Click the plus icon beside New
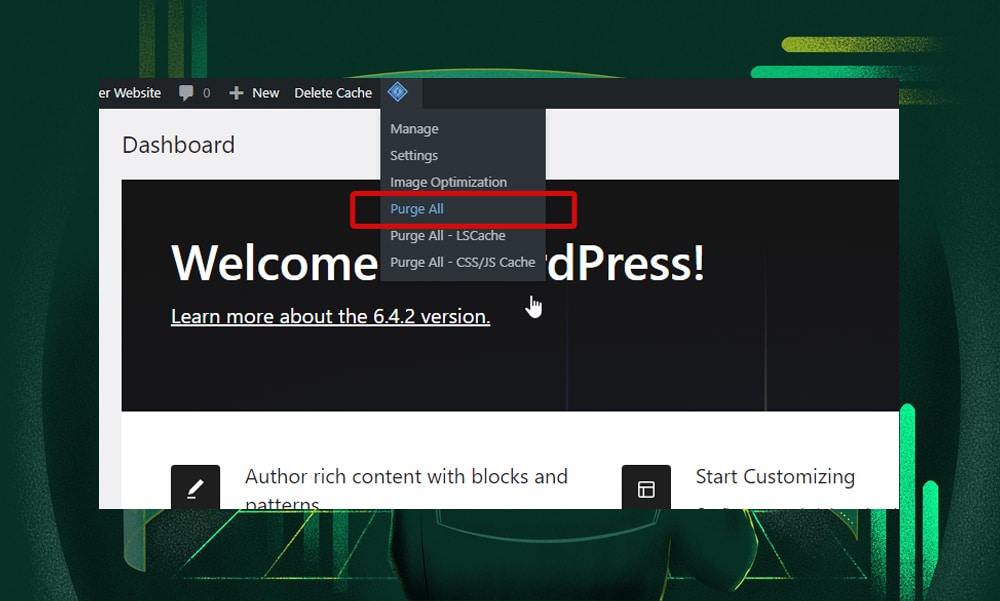This screenshot has height=601, width=1000. point(236,93)
